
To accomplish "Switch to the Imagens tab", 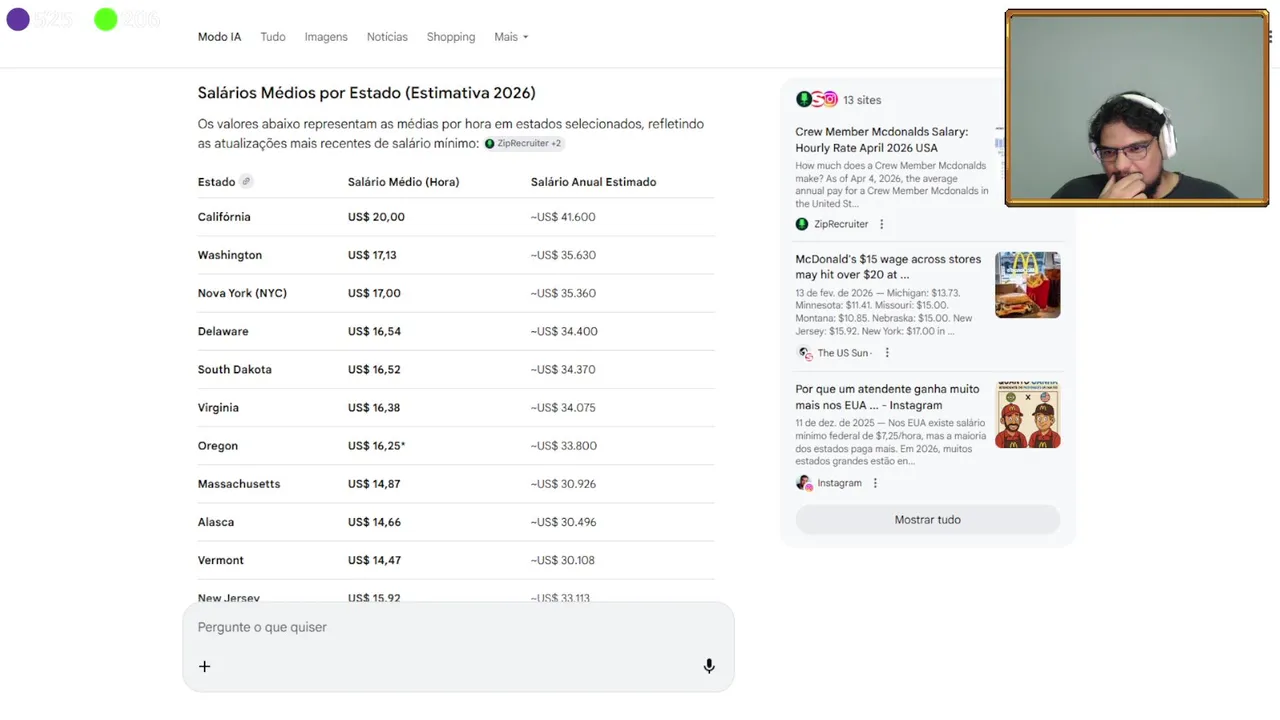I will 326,37.
